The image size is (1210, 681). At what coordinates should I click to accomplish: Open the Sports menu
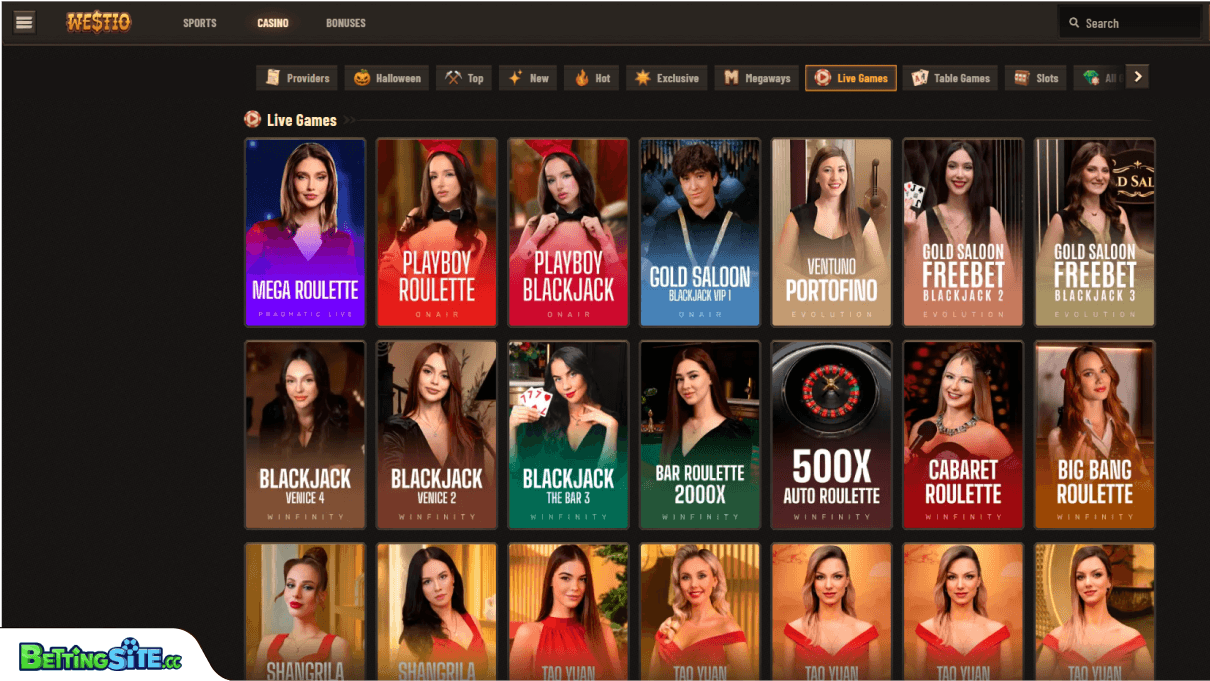pyautogui.click(x=200, y=23)
